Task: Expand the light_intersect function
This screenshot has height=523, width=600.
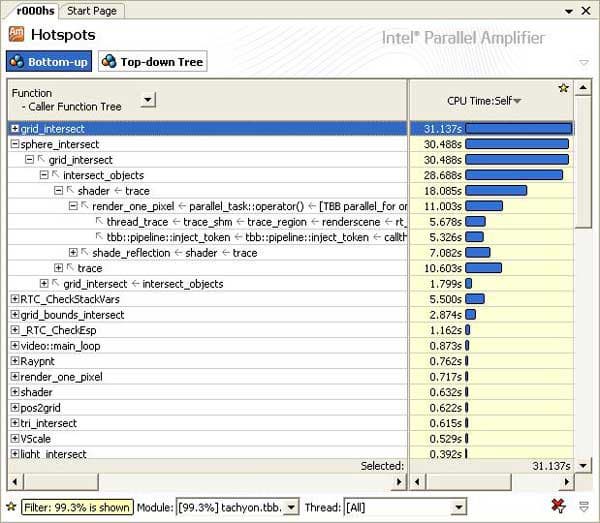Action: [15, 454]
